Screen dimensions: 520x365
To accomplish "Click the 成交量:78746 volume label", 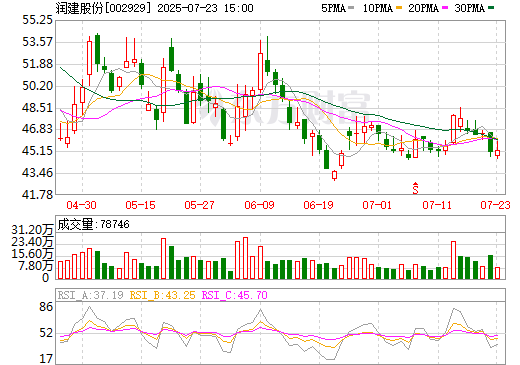I will point(93,224).
